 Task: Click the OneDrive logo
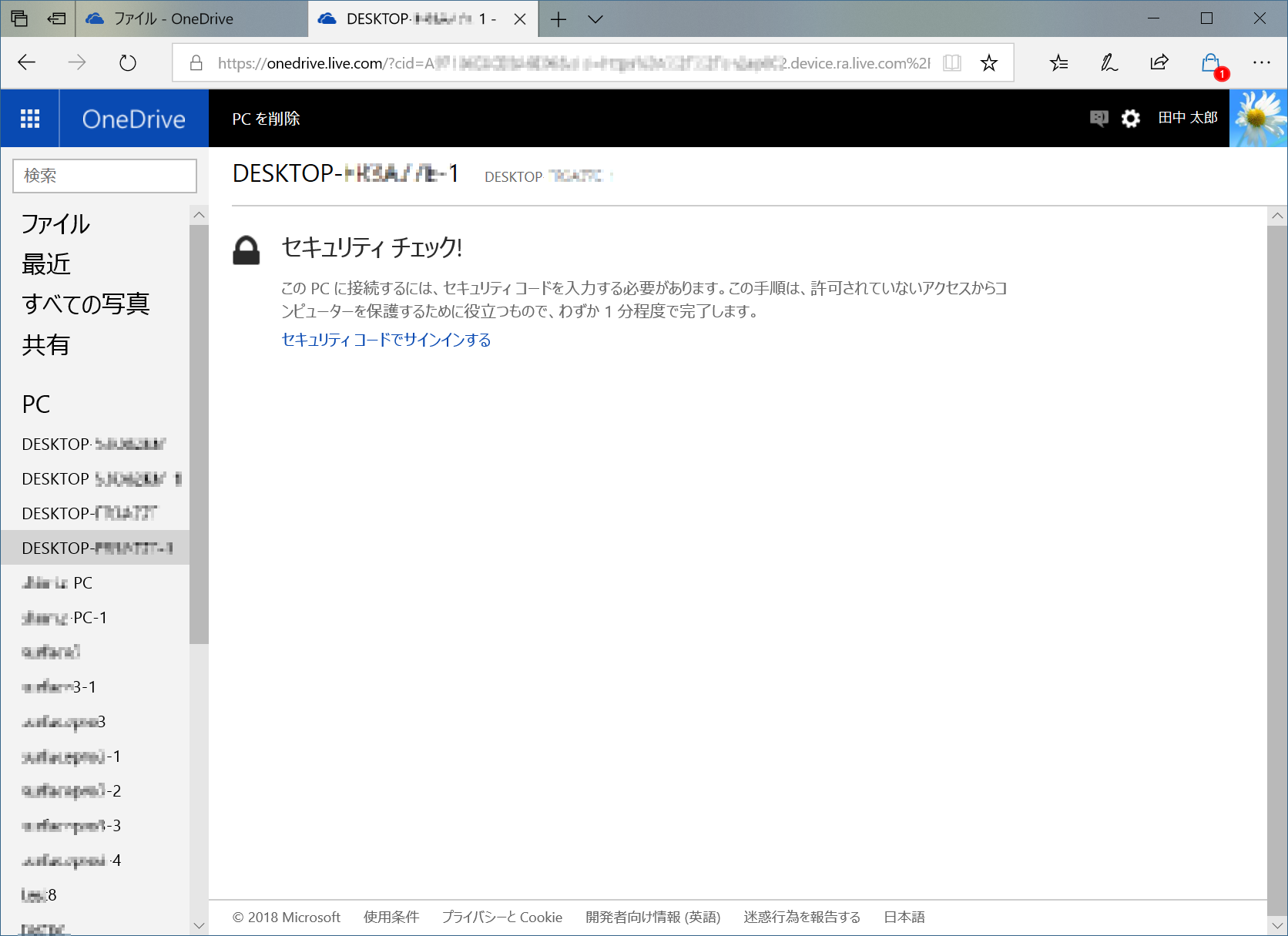click(132, 118)
